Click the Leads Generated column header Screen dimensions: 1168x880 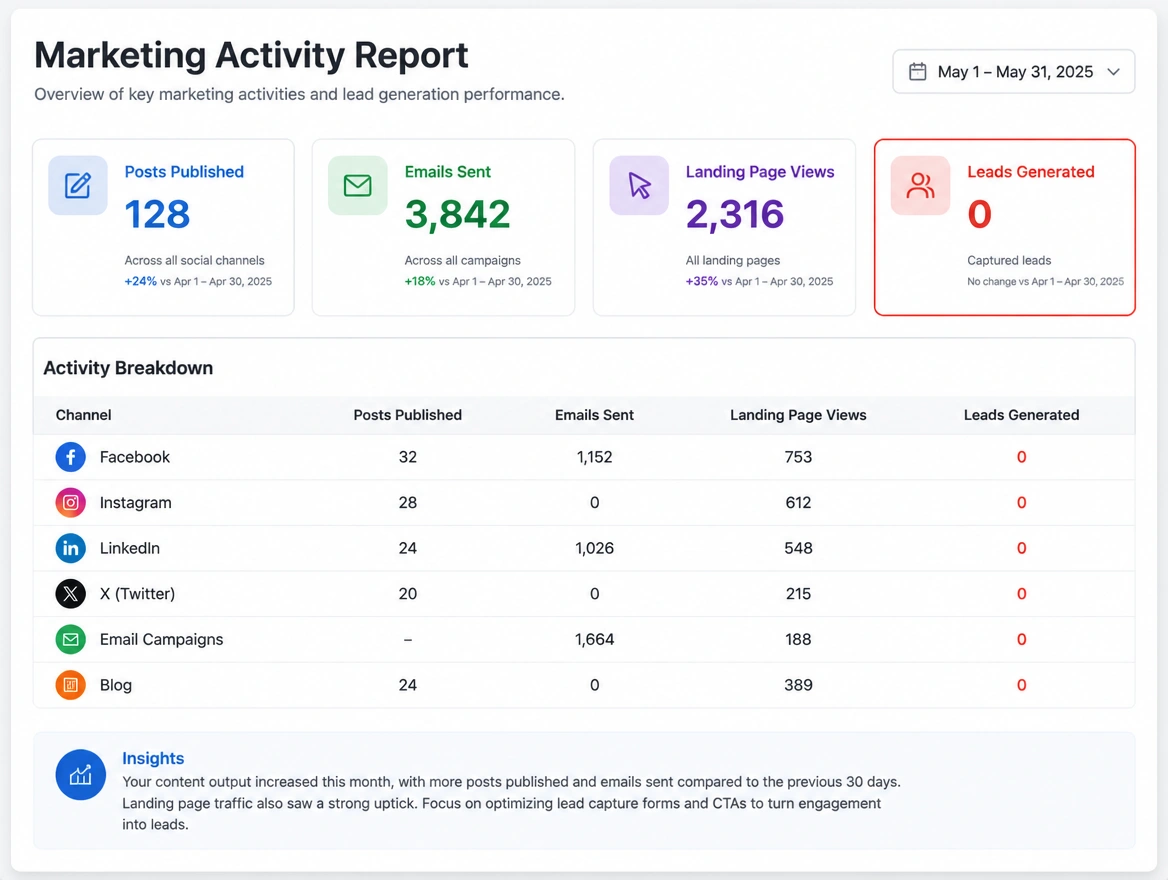1021,415
